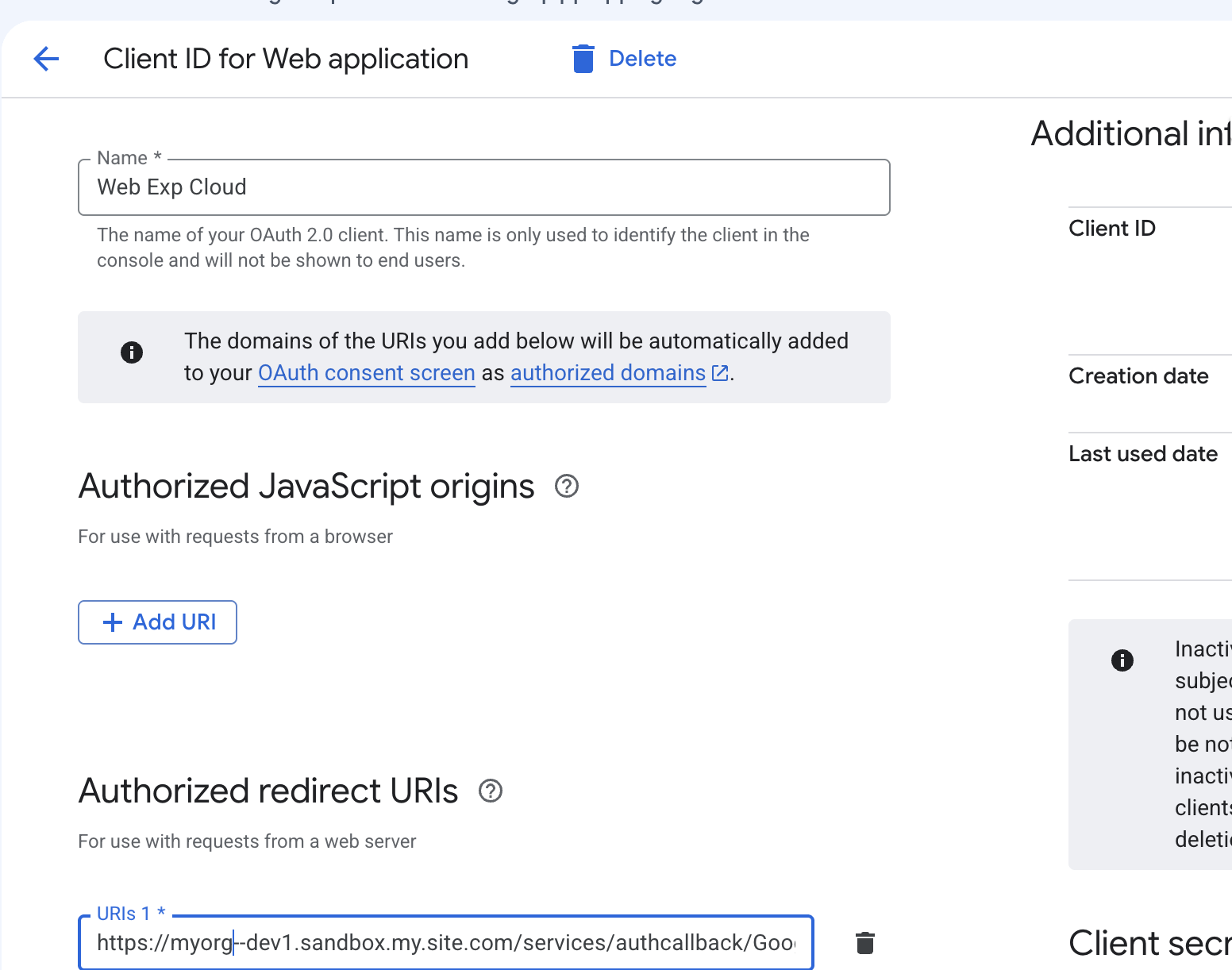Screen dimensions: 1232x970
Task: Click the Creation date label
Action: pos(1138,376)
